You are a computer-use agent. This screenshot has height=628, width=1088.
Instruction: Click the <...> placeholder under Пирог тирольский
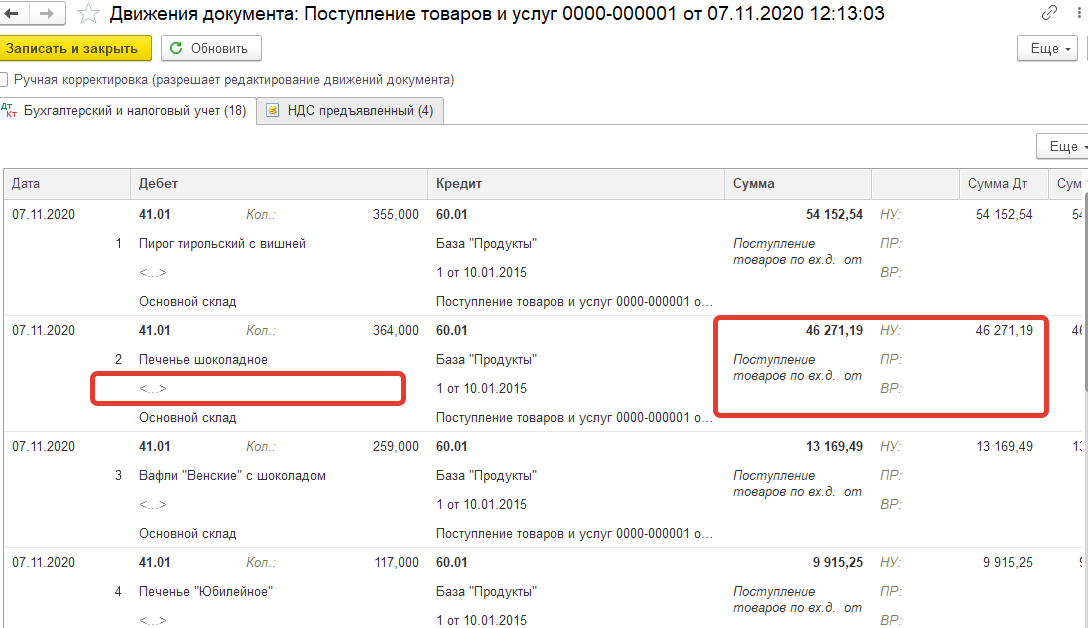pyautogui.click(x=153, y=273)
